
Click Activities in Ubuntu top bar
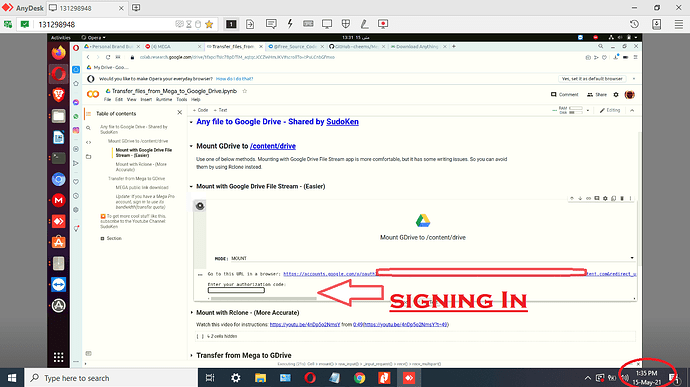[61, 37]
